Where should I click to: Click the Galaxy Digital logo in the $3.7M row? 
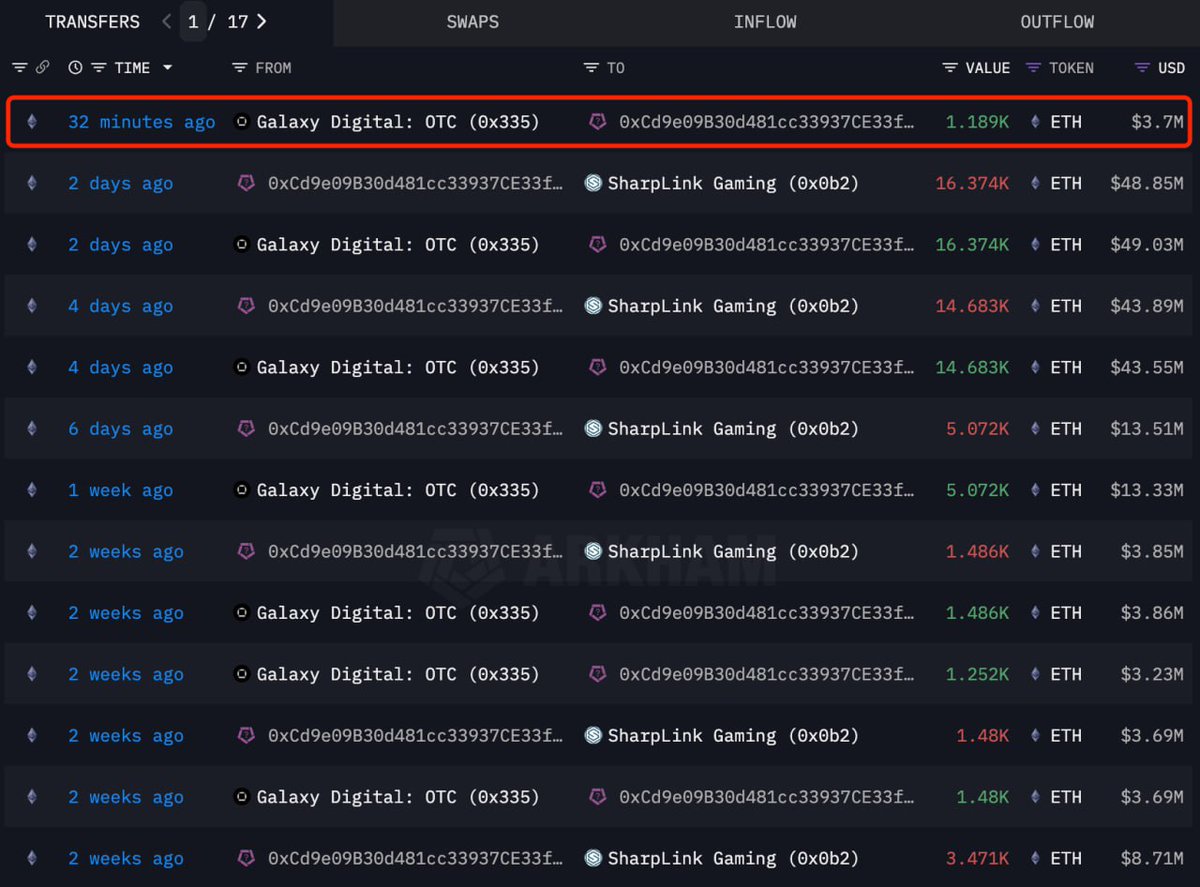(x=241, y=122)
